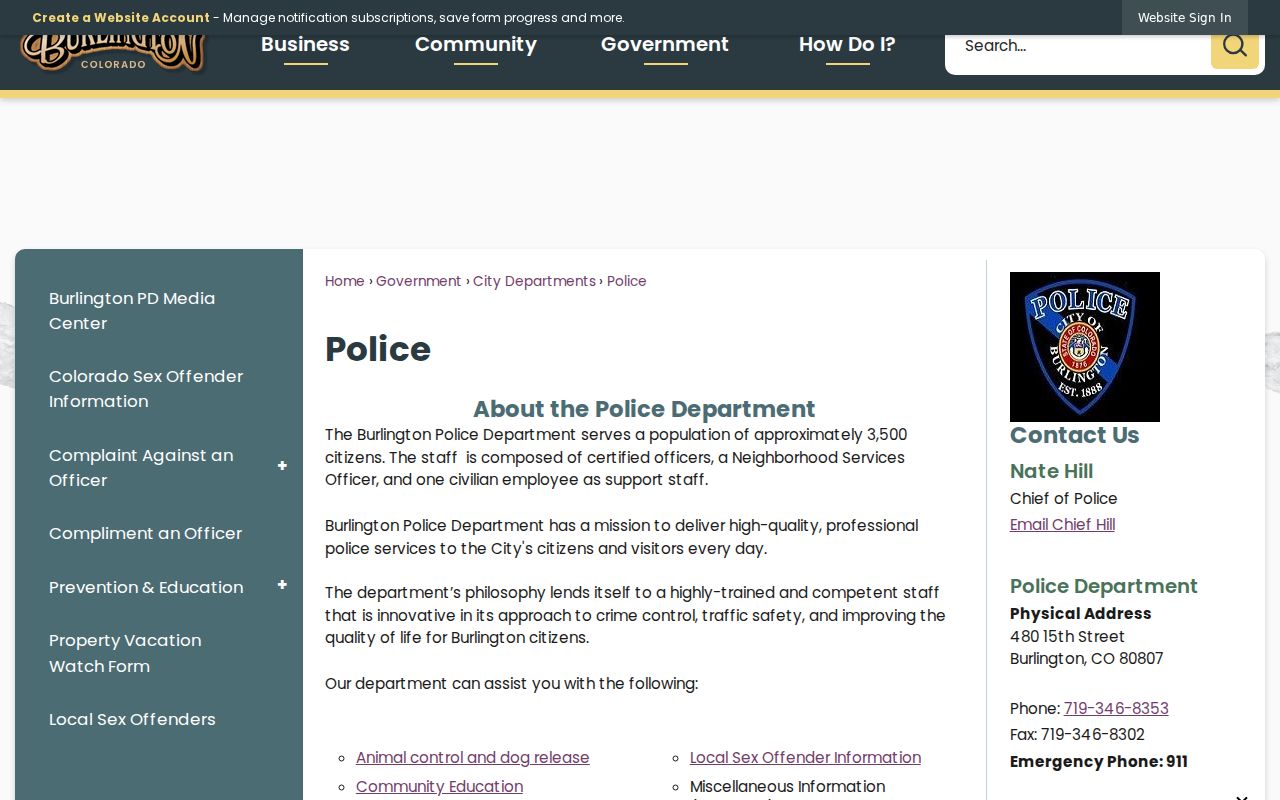Click the Physical Address label
The width and height of the screenshot is (1280, 800).
[x=1080, y=613]
